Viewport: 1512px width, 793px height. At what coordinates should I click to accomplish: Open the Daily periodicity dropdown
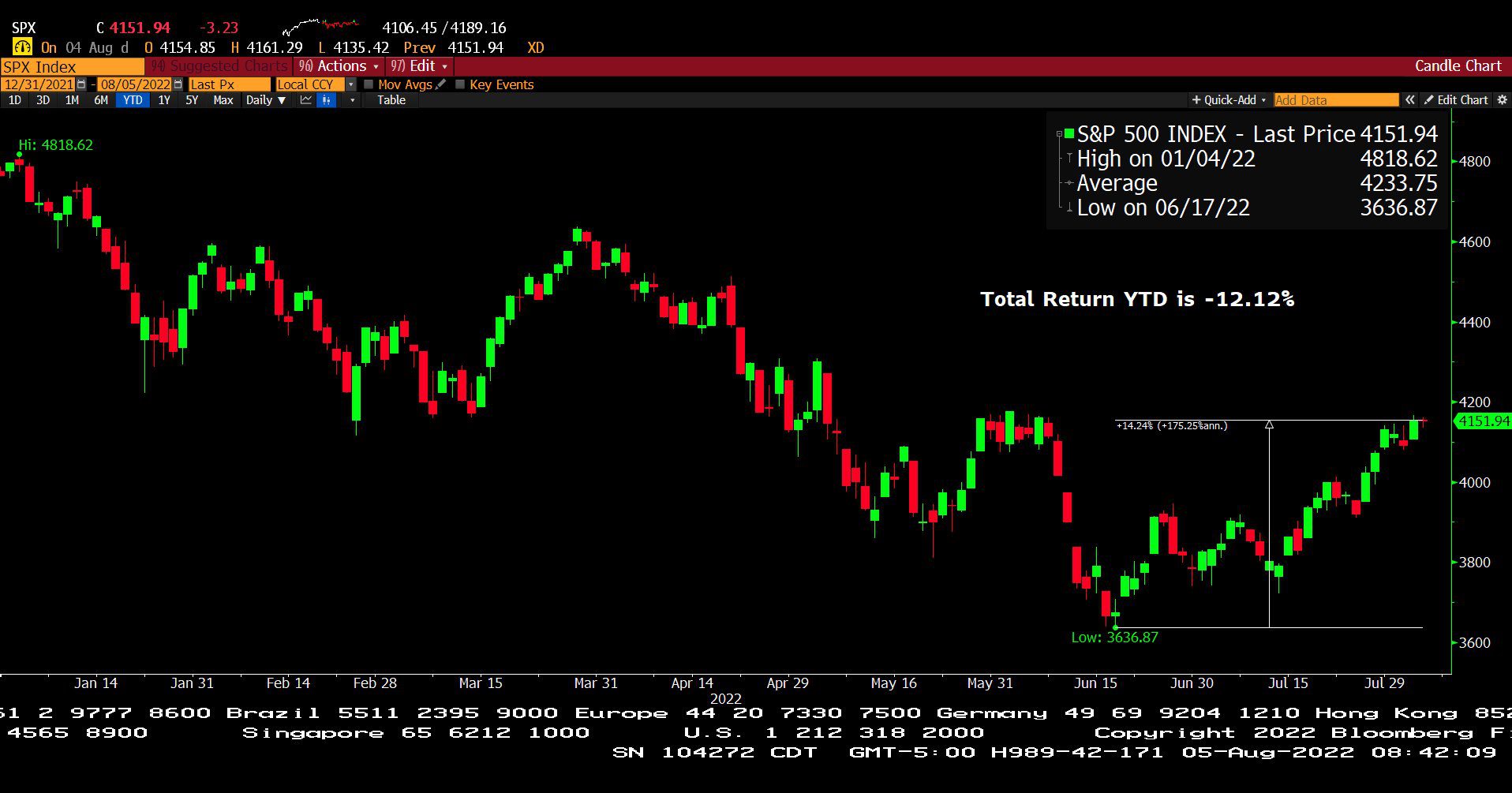pos(265,100)
